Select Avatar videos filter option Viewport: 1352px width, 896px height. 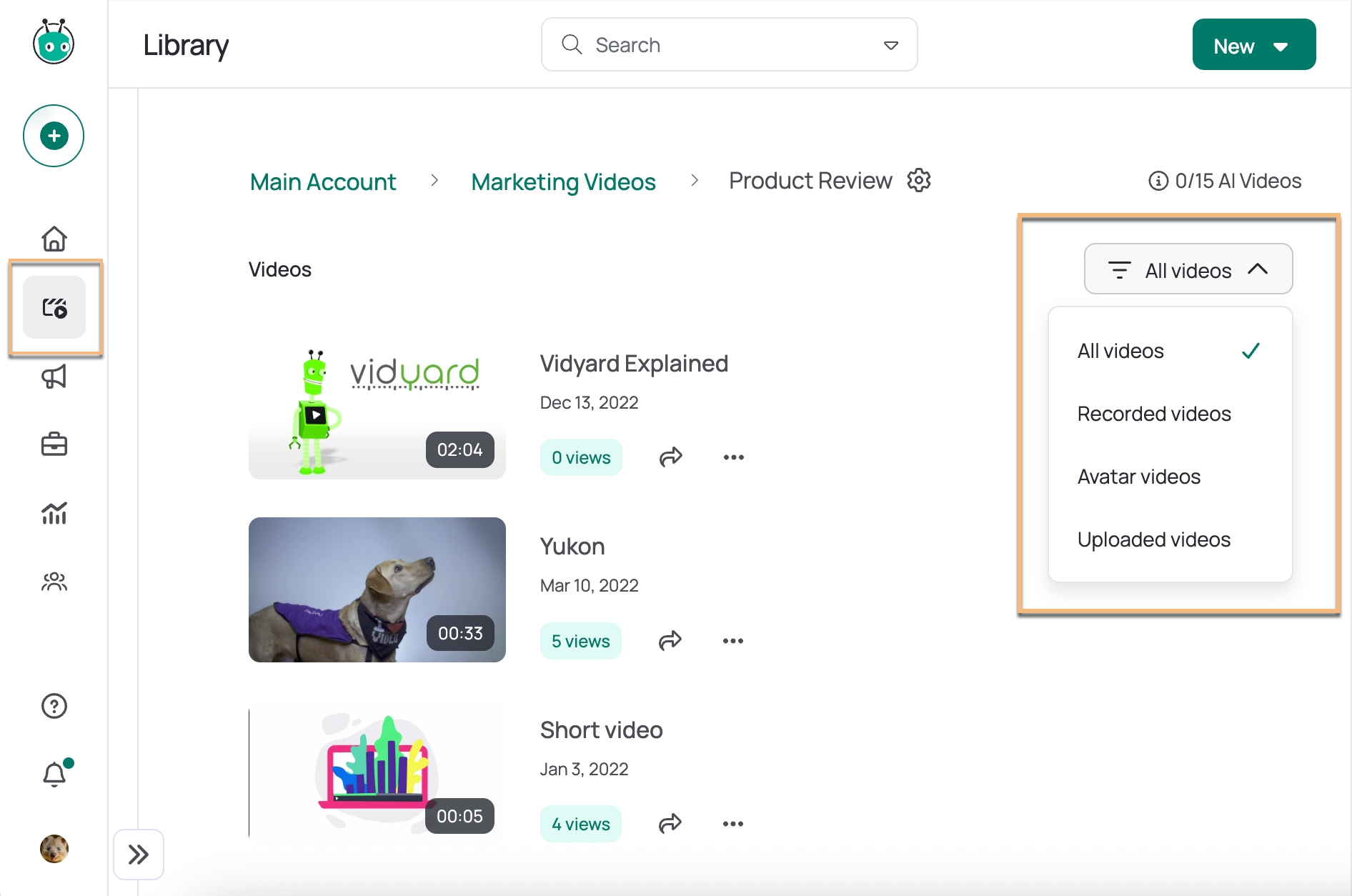click(1170, 477)
